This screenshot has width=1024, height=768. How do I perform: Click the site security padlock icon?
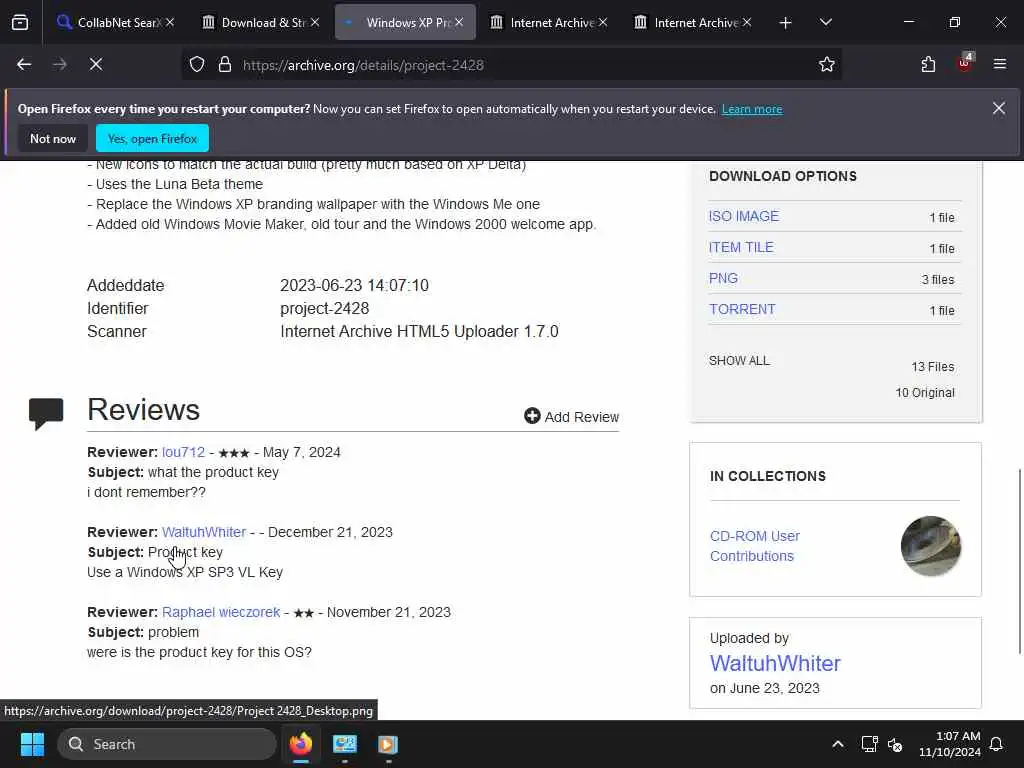225,65
